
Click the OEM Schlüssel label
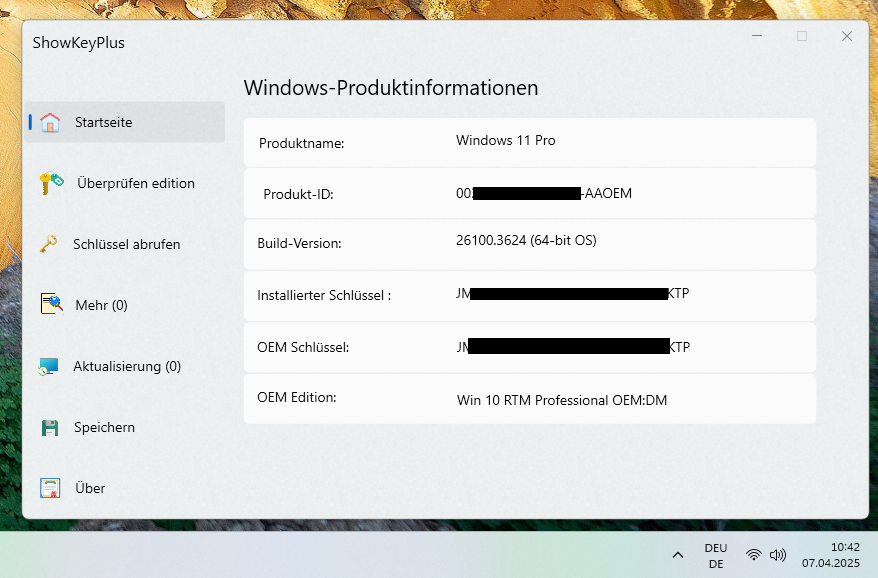[303, 347]
